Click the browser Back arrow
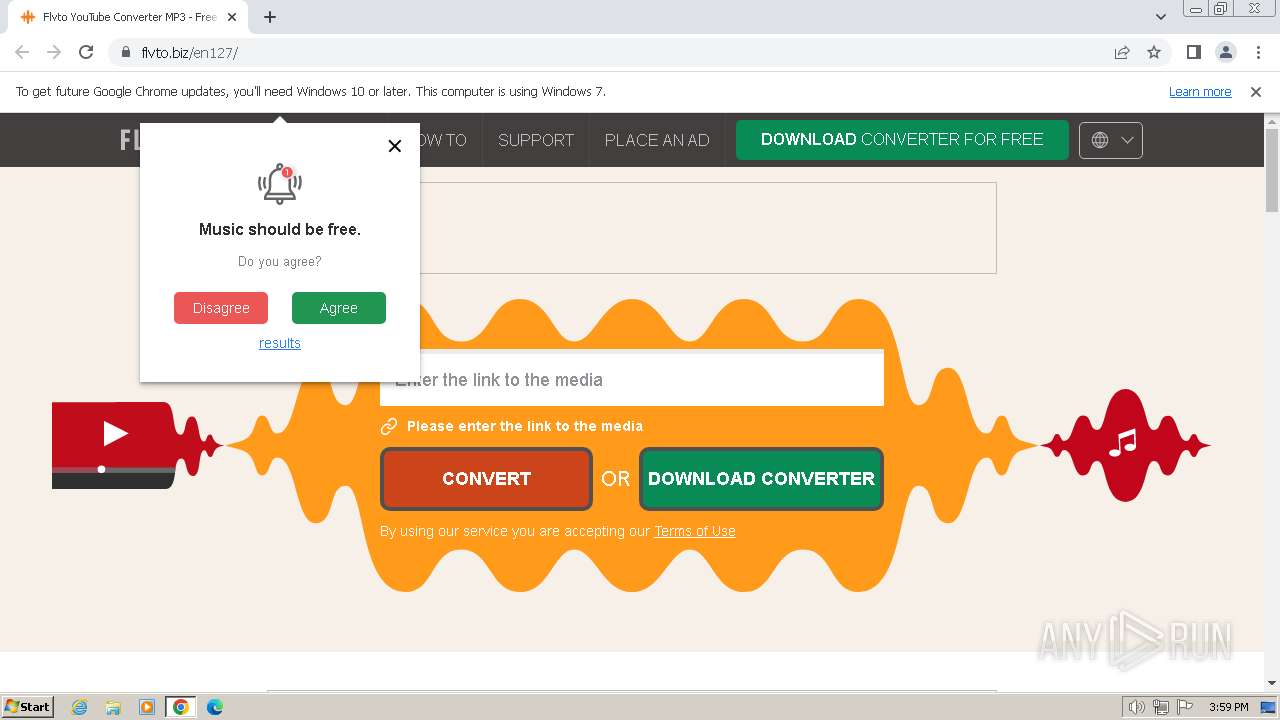Viewport: 1280px width, 720px height. click(x=22, y=52)
